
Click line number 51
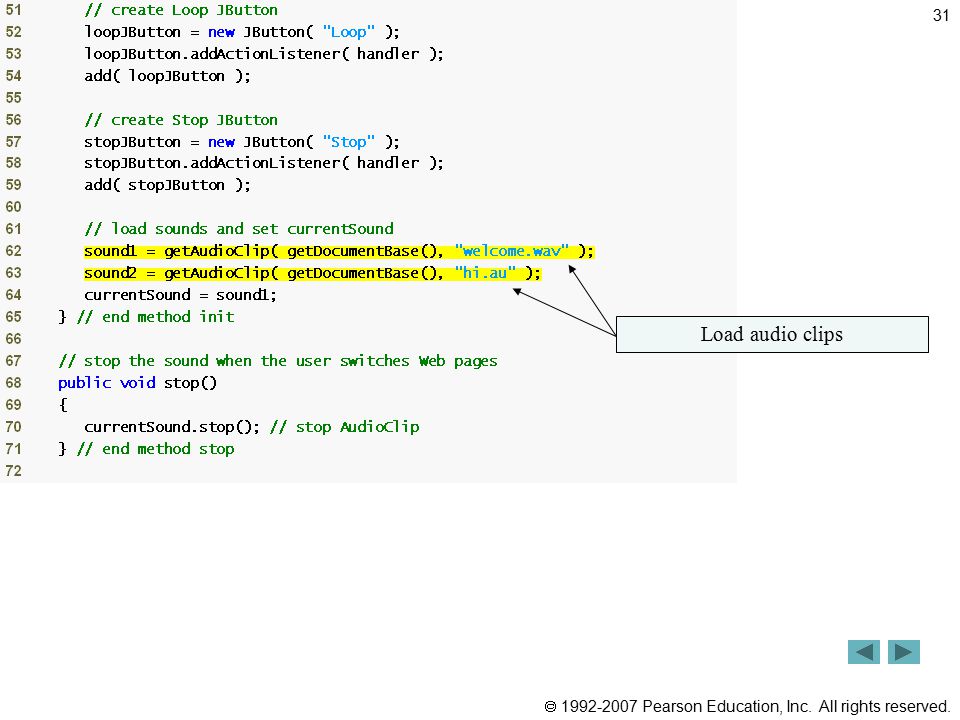click(13, 10)
